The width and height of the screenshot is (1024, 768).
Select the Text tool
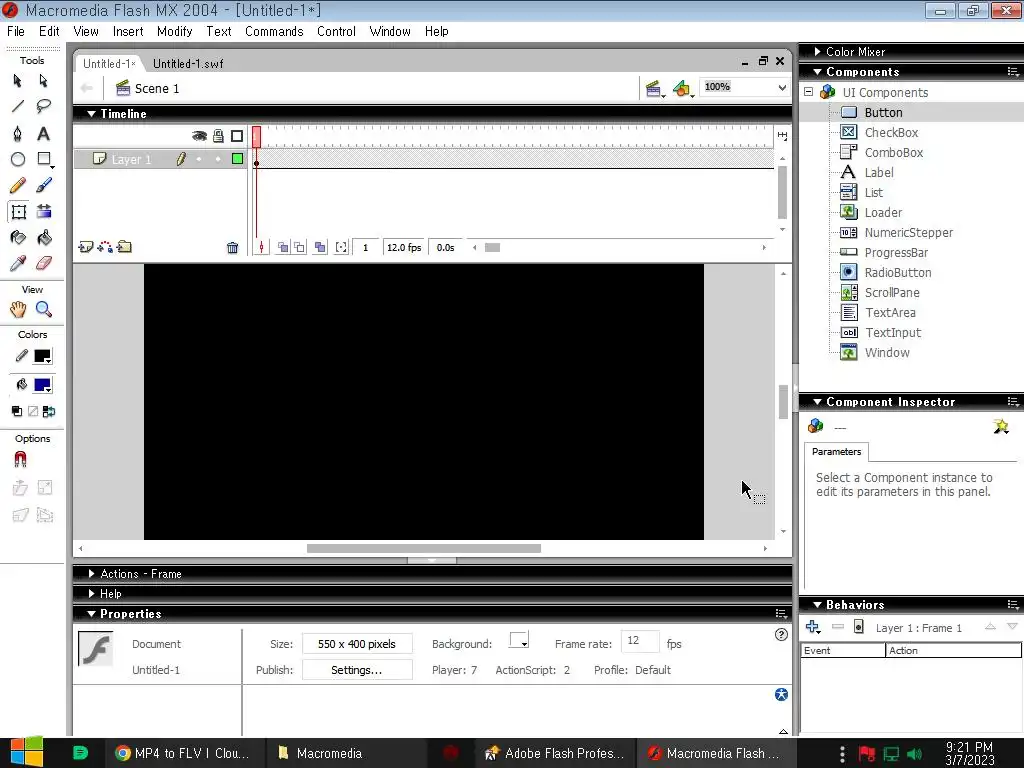pos(44,133)
